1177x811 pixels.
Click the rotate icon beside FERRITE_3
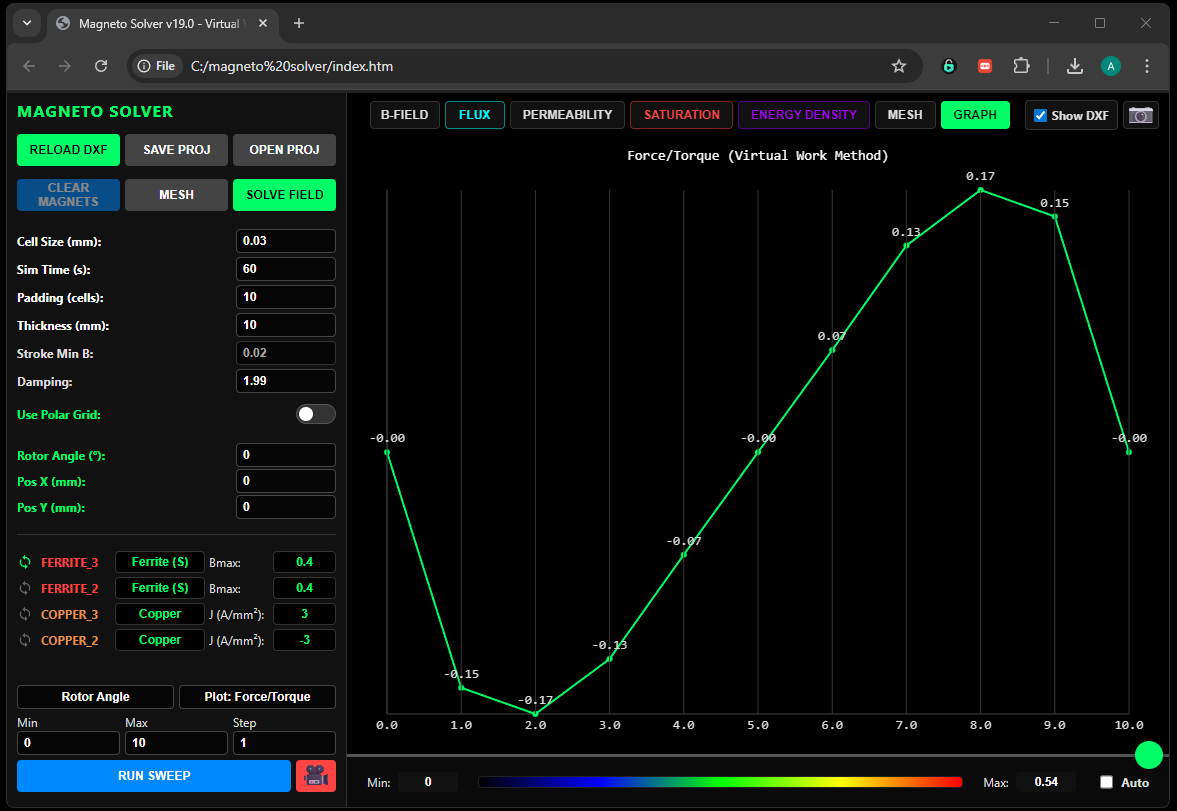[x=25, y=562]
